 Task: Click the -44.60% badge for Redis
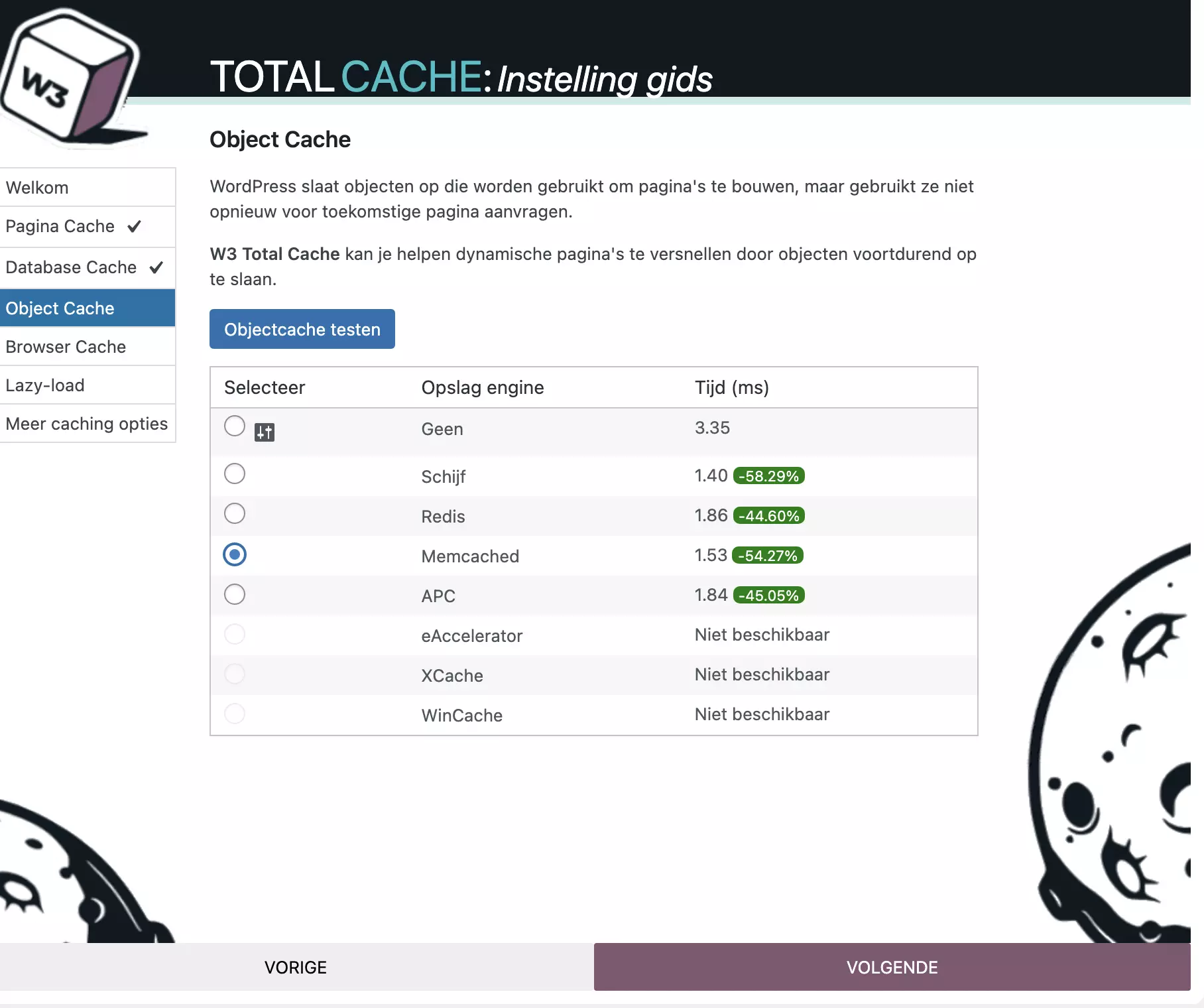click(769, 516)
